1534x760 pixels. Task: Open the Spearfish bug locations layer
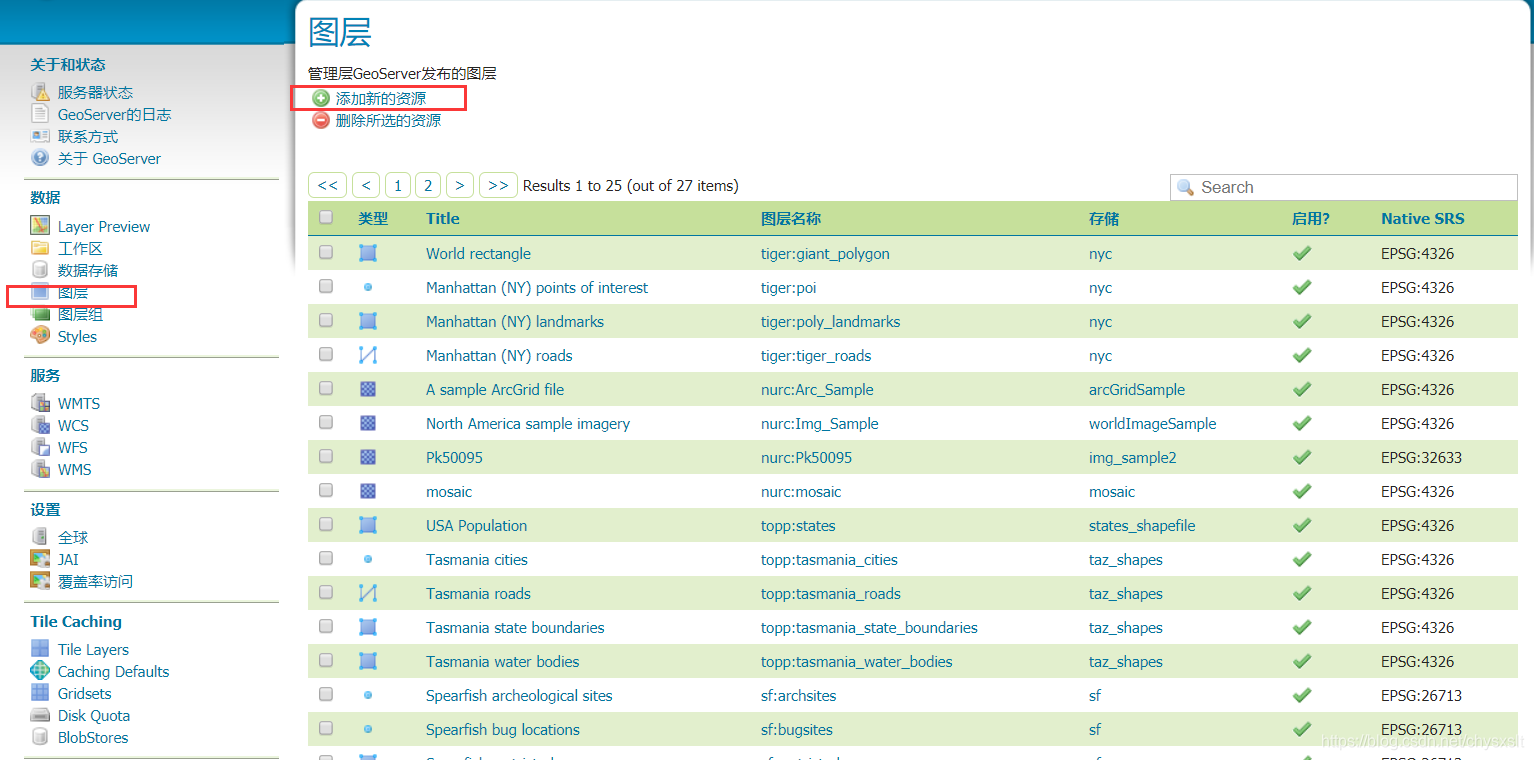tap(503, 730)
